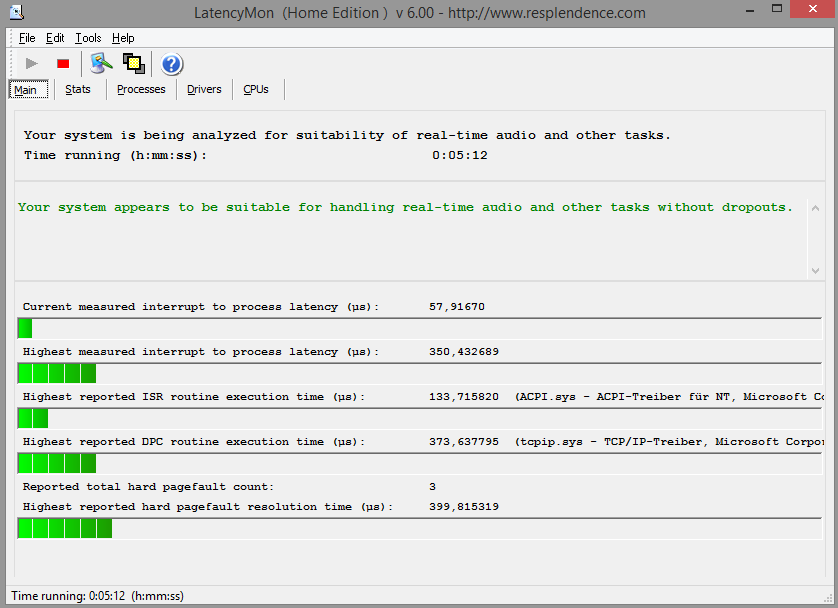Click the status bar Time running text
This screenshot has width=838, height=608.
click(97, 596)
